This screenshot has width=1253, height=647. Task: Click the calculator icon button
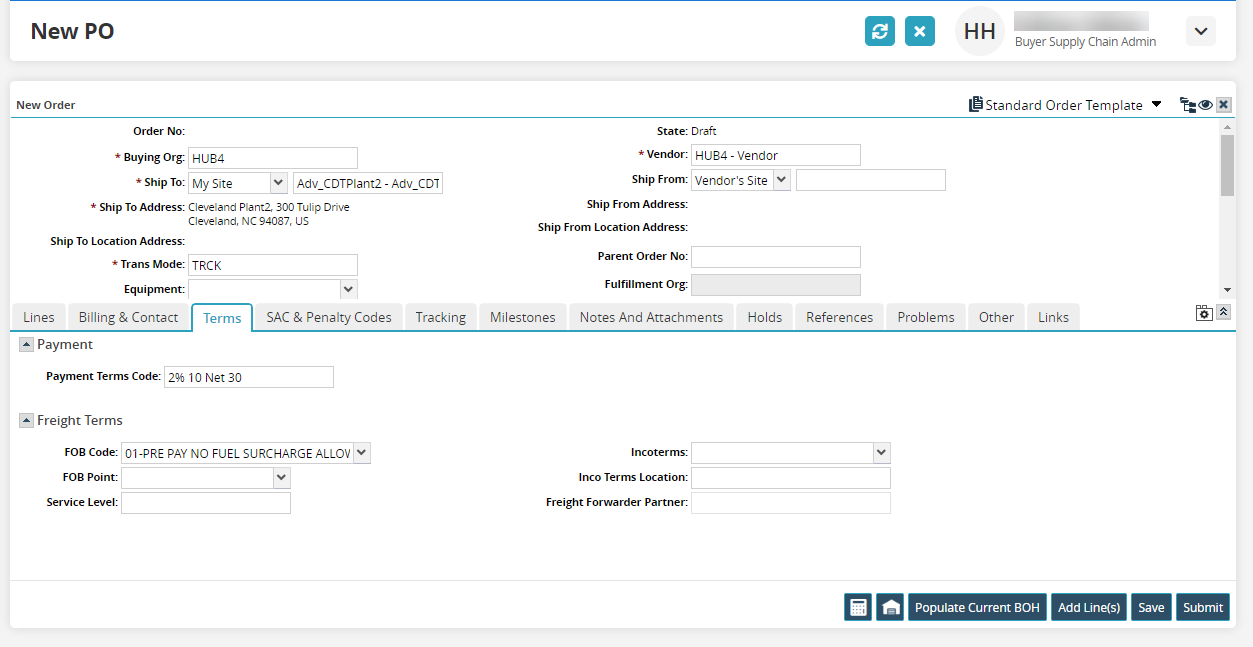coord(858,607)
